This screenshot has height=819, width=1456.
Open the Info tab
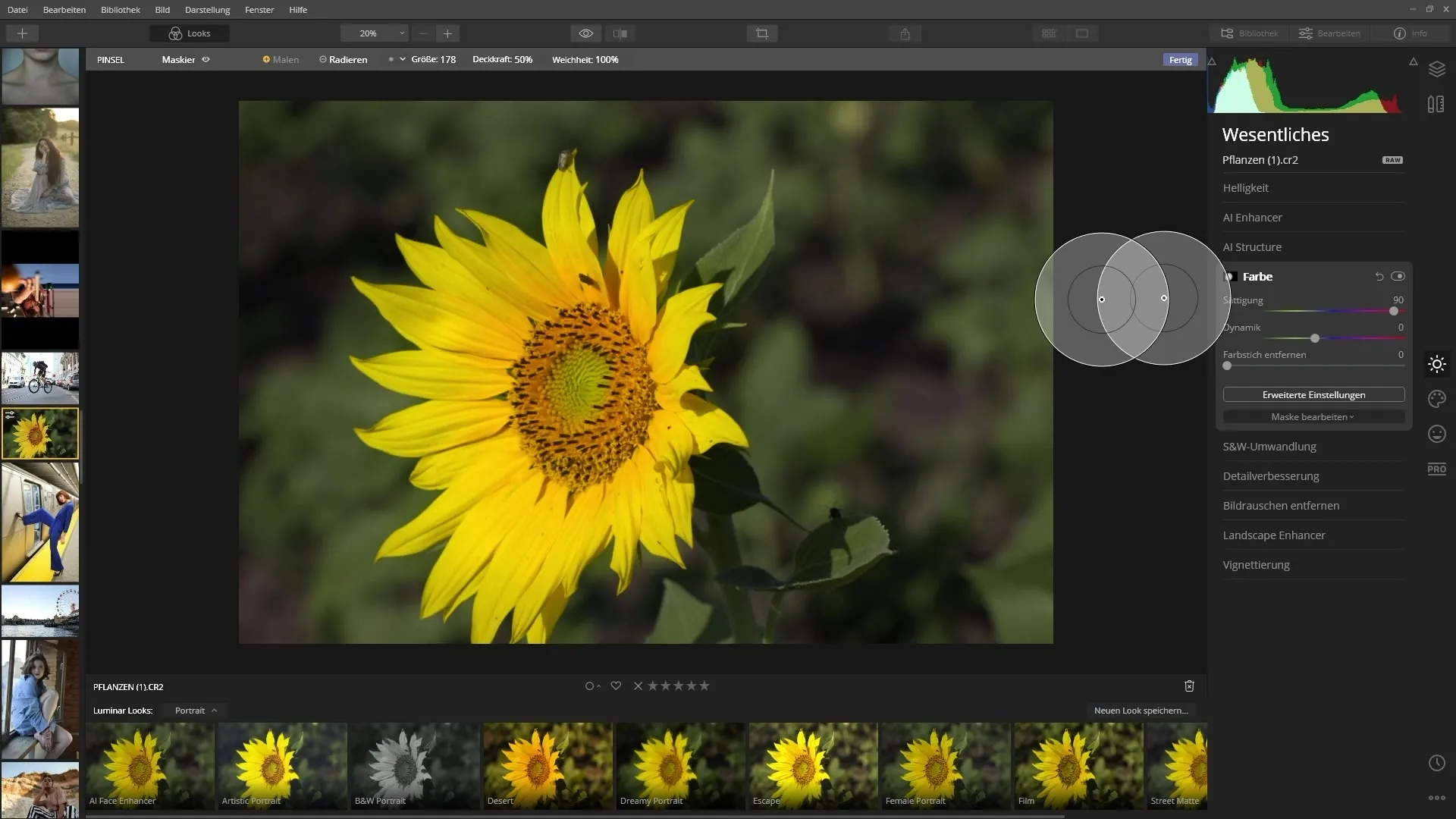[x=1410, y=33]
